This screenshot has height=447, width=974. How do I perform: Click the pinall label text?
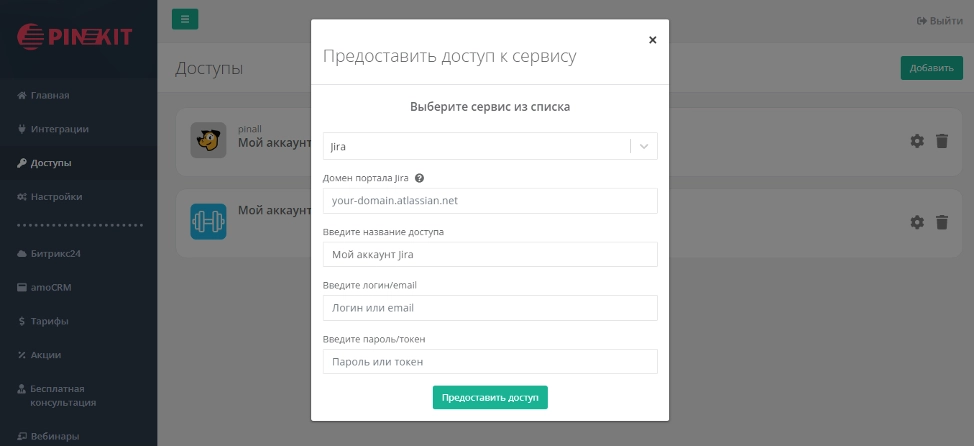[250, 129]
